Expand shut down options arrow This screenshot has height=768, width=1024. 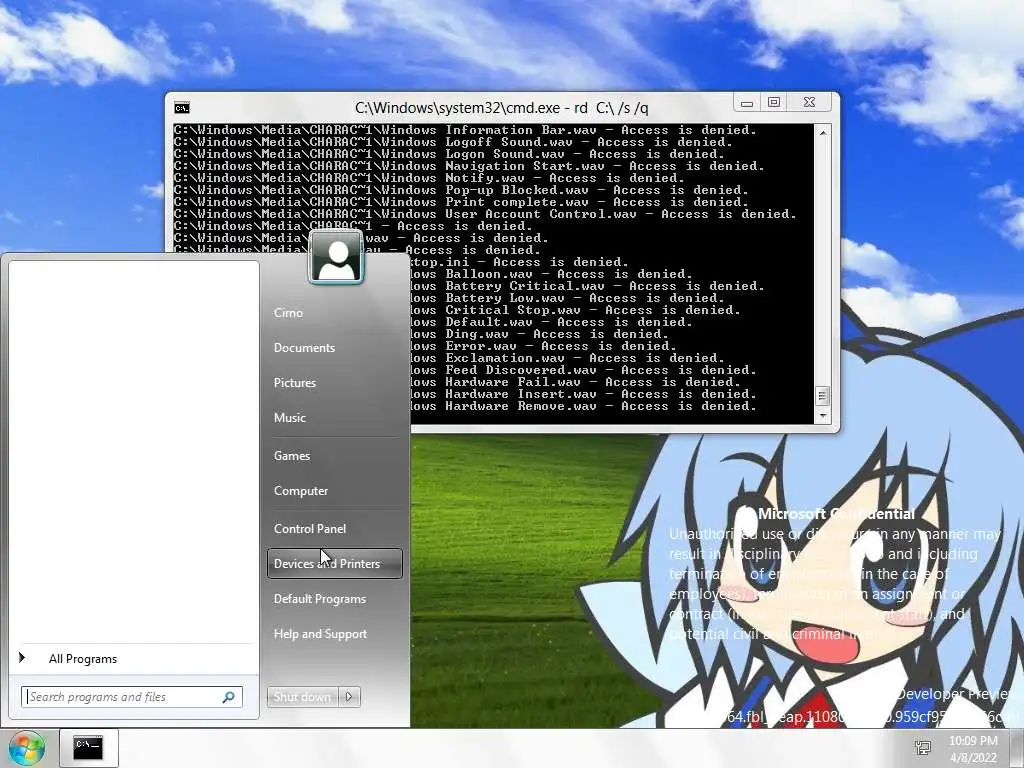[x=349, y=697]
